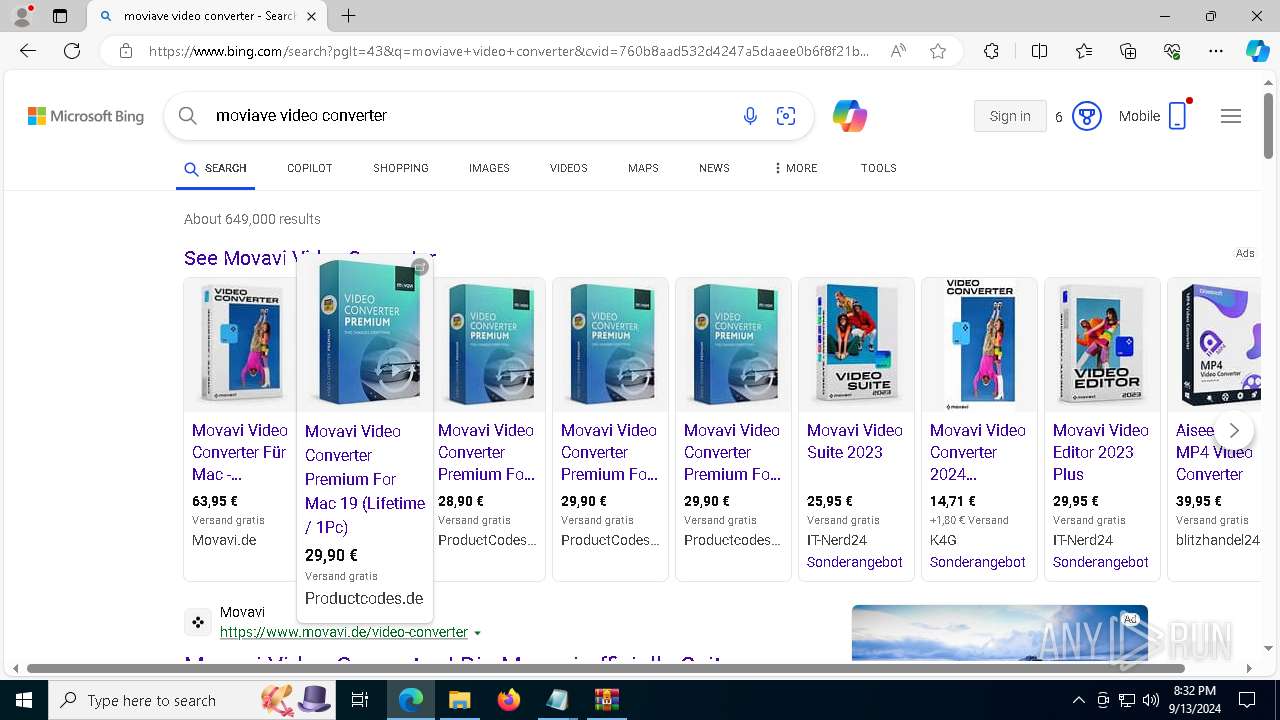
Task: Click in the Bing search input field
Action: pyautogui.click(x=470, y=116)
